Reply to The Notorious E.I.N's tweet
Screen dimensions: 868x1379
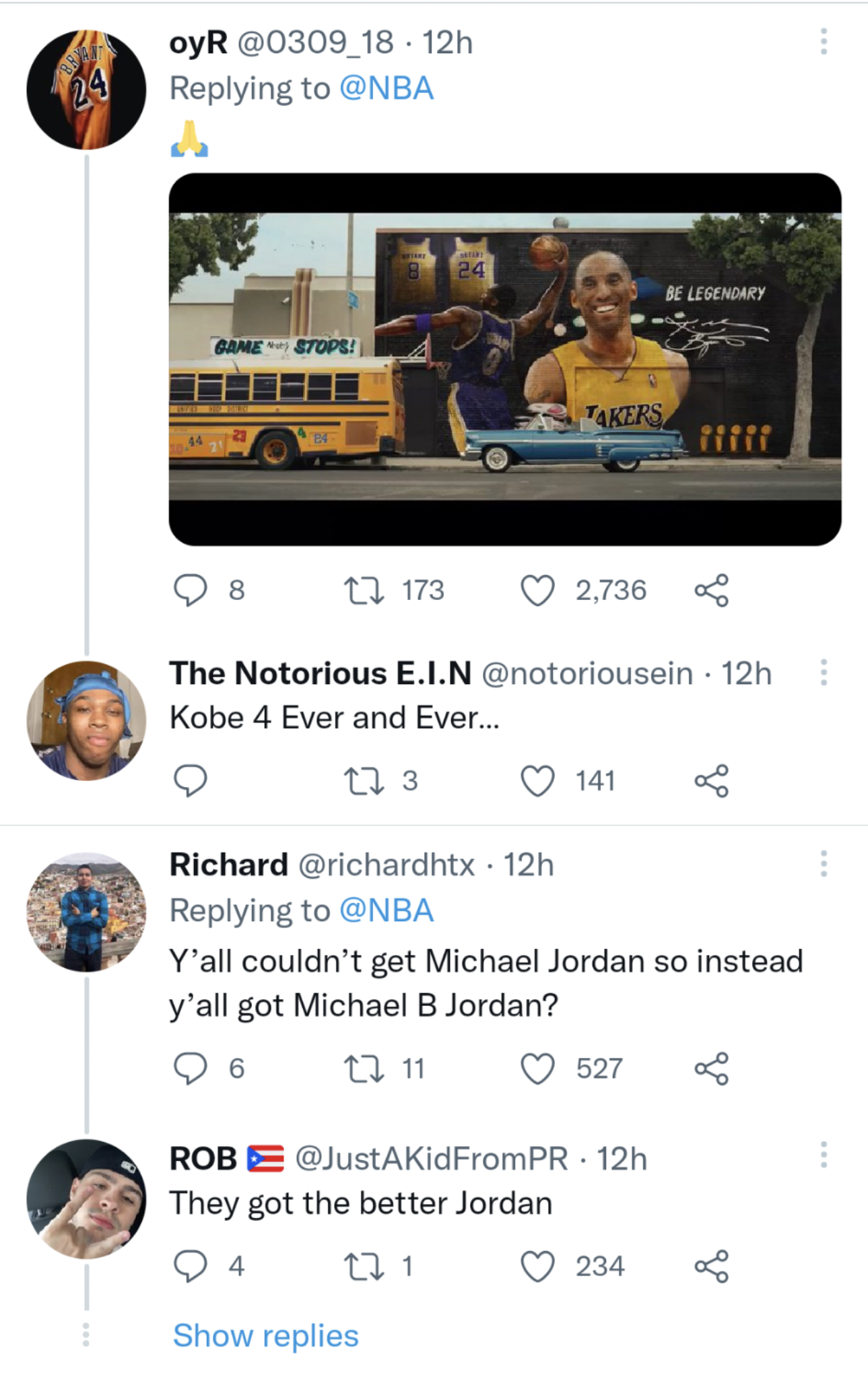point(190,781)
